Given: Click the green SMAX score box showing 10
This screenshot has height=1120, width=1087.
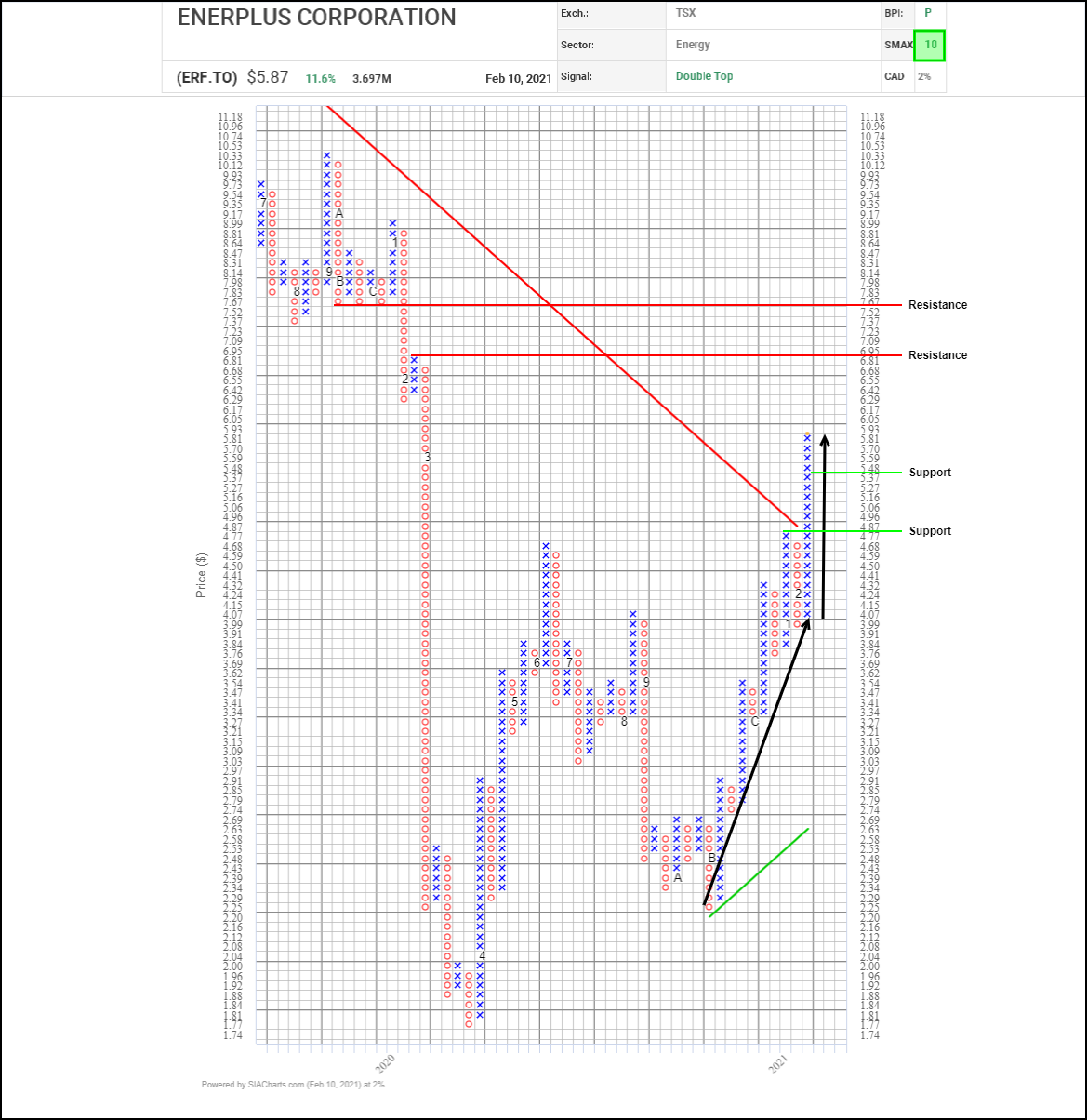Looking at the screenshot, I should click(930, 45).
